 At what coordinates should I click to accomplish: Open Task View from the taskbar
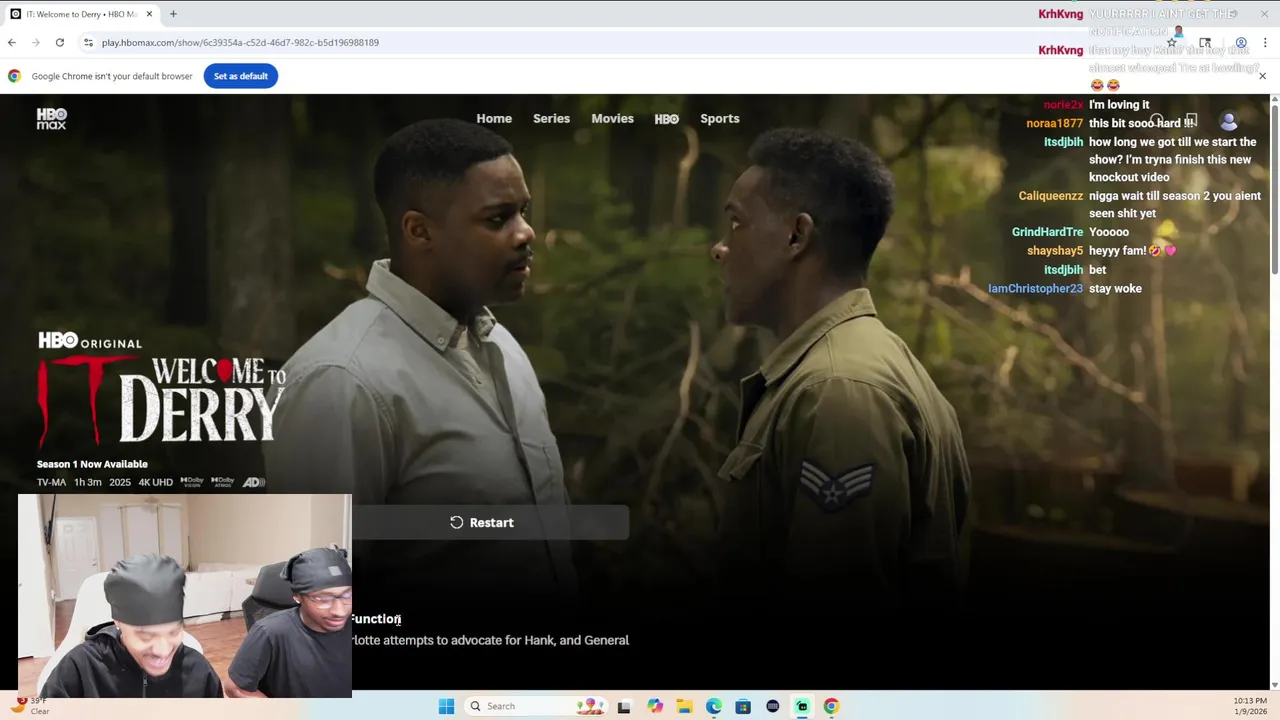point(624,706)
